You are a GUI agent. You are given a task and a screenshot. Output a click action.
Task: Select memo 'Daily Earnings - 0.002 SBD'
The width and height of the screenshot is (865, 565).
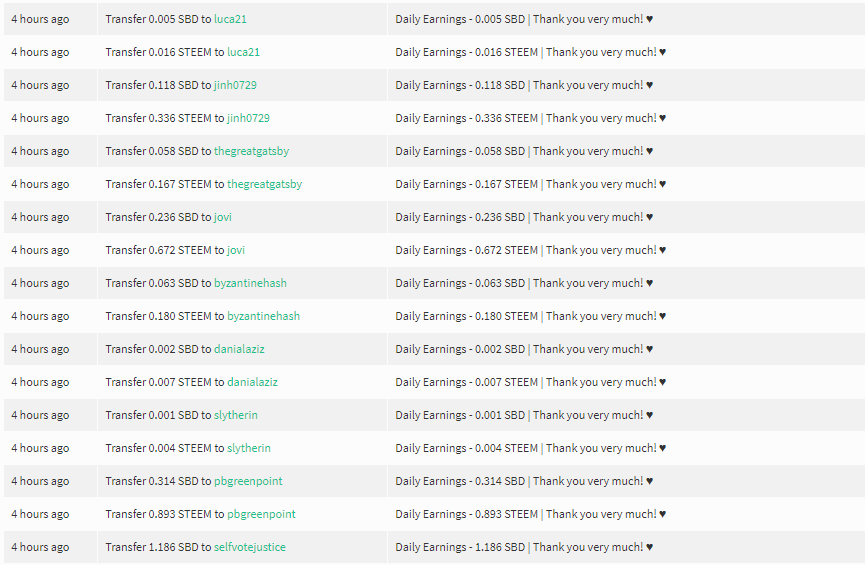click(460, 350)
